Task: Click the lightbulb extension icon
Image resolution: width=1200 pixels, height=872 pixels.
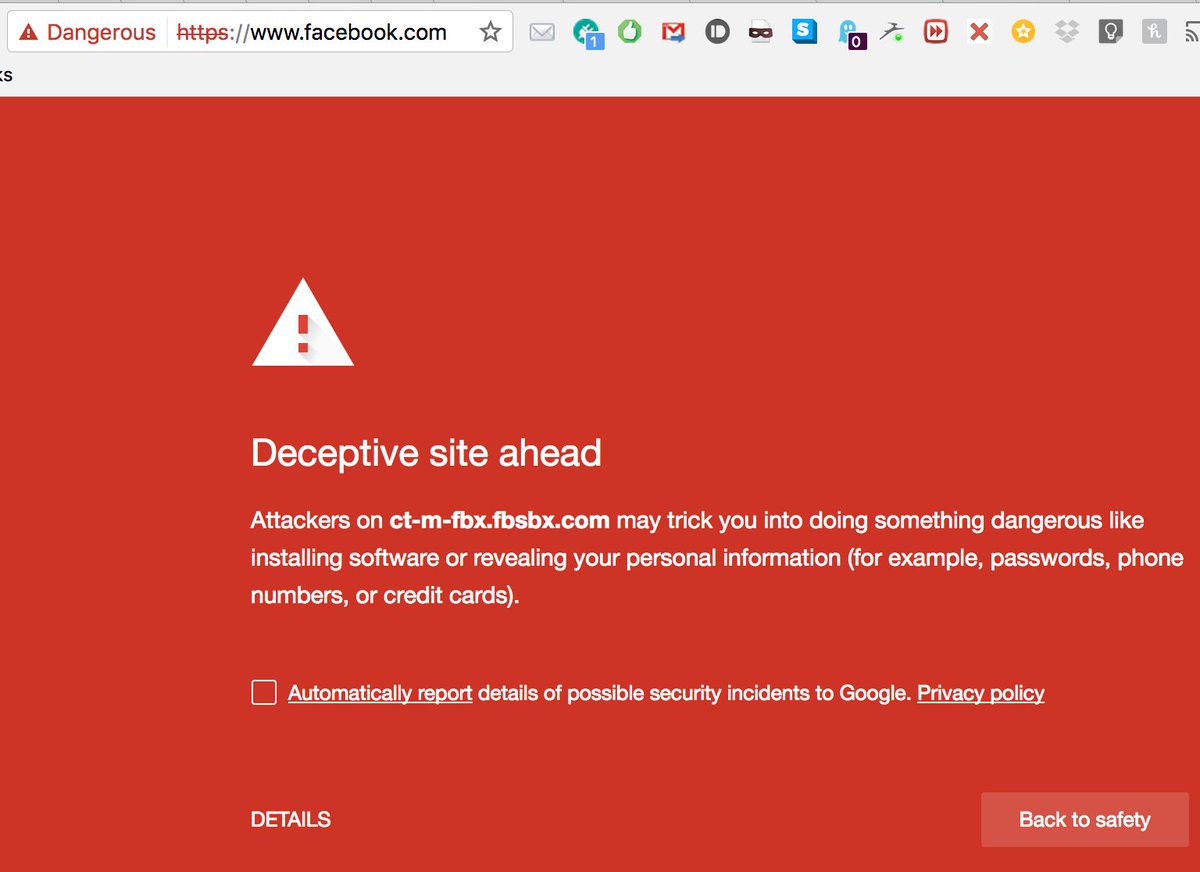Action: click(1110, 32)
